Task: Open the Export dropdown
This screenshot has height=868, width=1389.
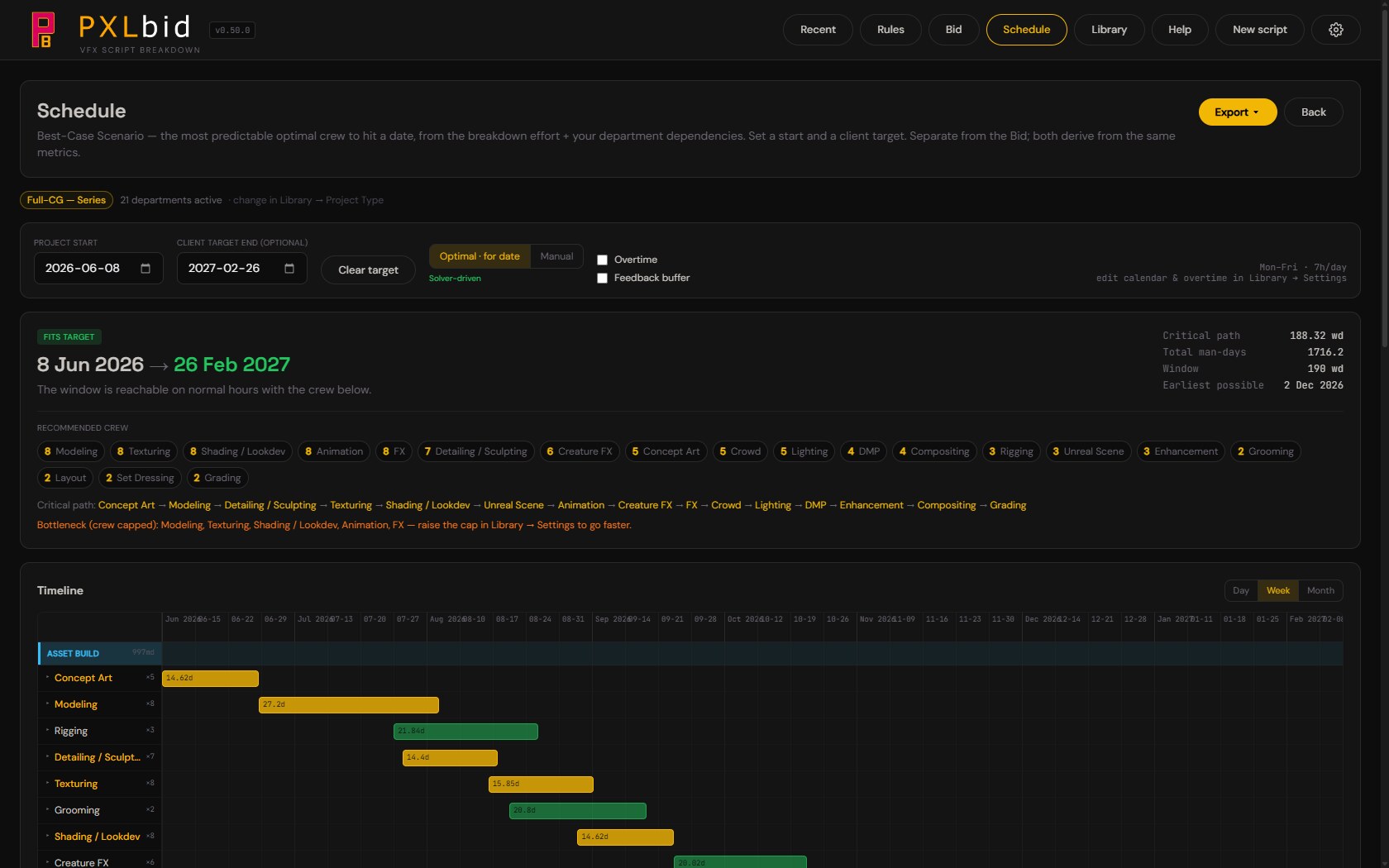Action: pyautogui.click(x=1238, y=112)
